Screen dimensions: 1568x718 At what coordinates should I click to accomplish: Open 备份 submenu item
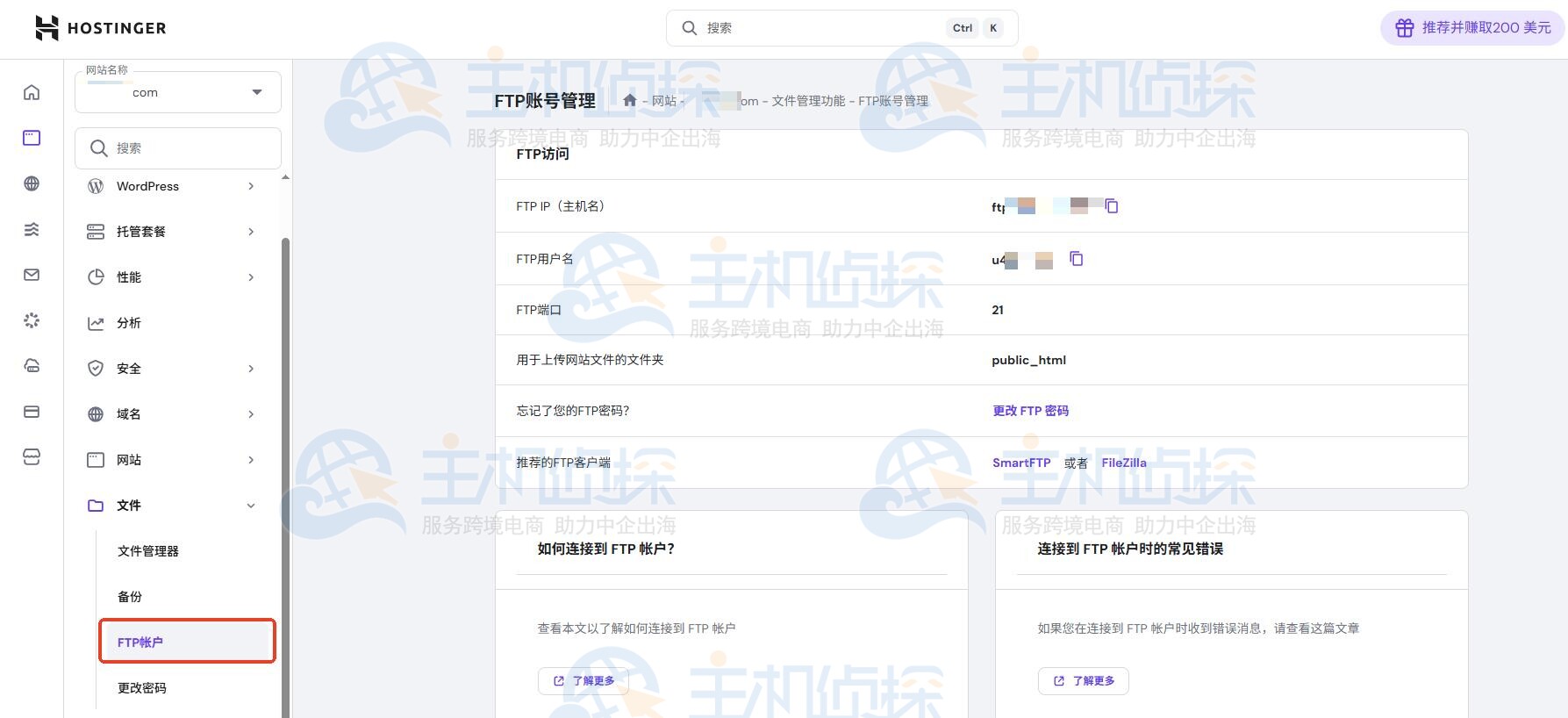pyautogui.click(x=130, y=597)
